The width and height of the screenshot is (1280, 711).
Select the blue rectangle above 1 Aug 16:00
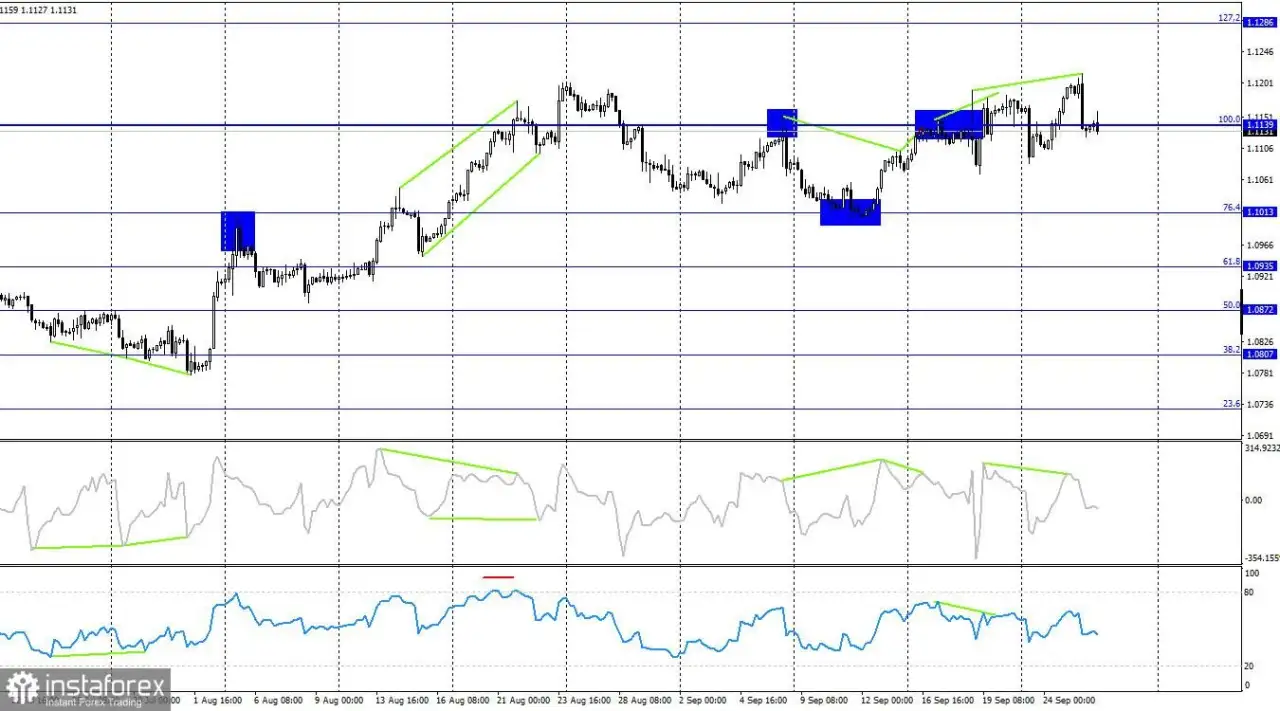[238, 231]
